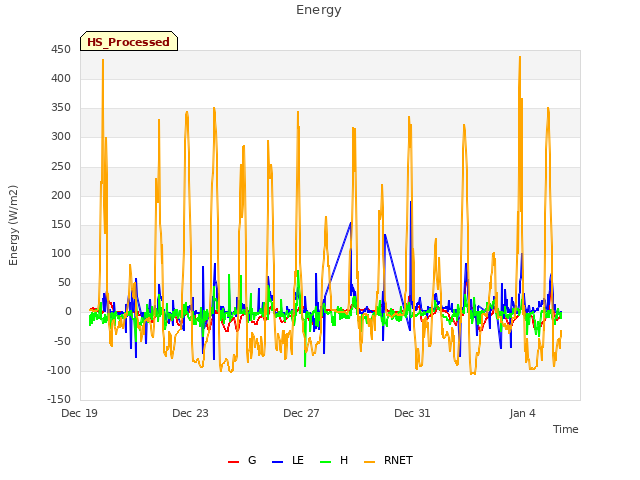640x480 pixels.
Task: Click the blue LE legend color marker
Action: (x=278, y=462)
